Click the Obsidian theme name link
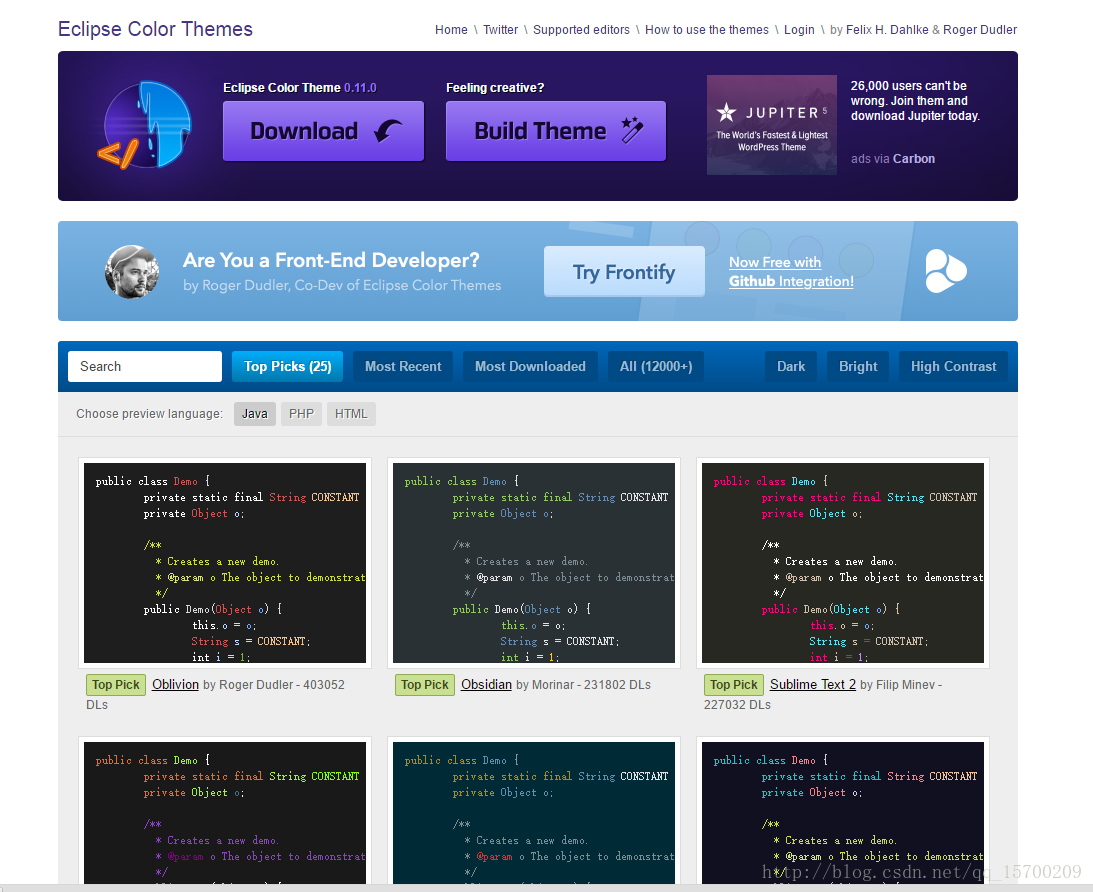 pyautogui.click(x=486, y=684)
